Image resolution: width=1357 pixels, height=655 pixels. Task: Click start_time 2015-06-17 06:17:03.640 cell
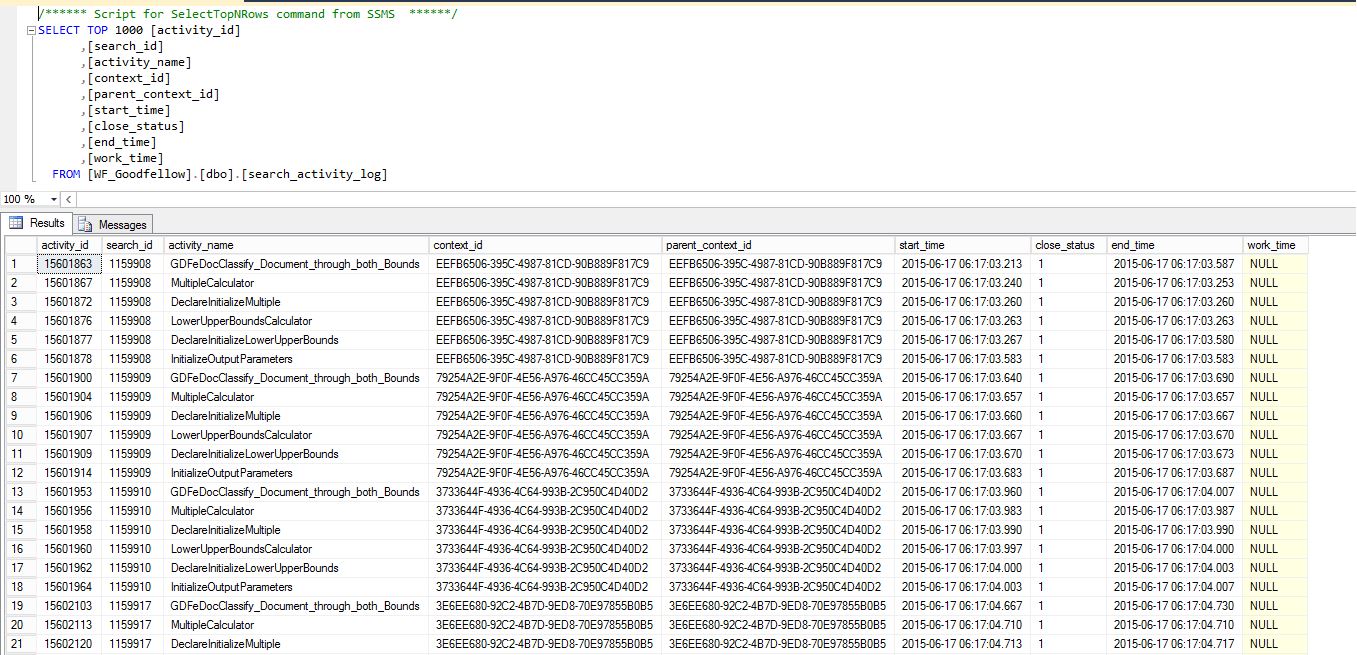(x=963, y=378)
